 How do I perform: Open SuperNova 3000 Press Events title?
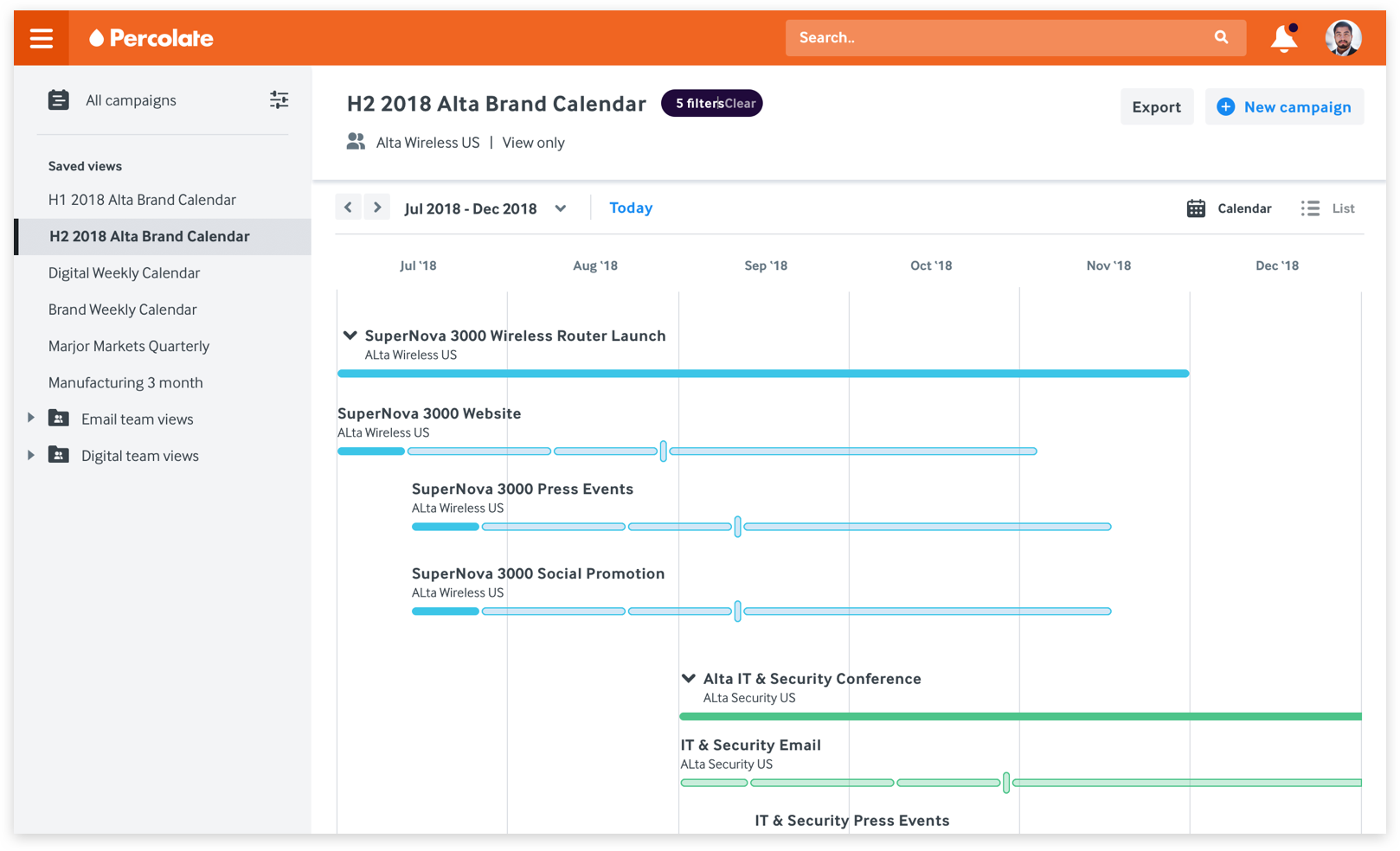pos(523,489)
